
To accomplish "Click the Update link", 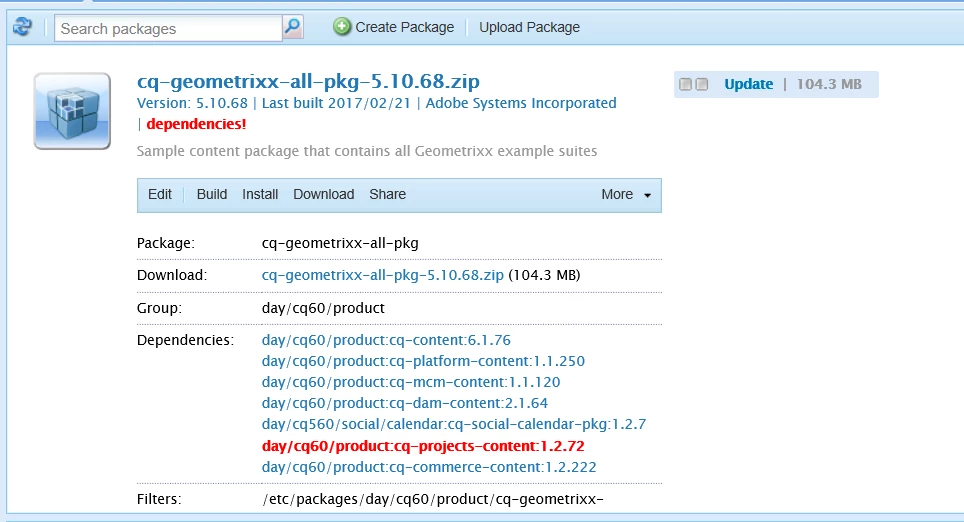I will click(x=748, y=84).
